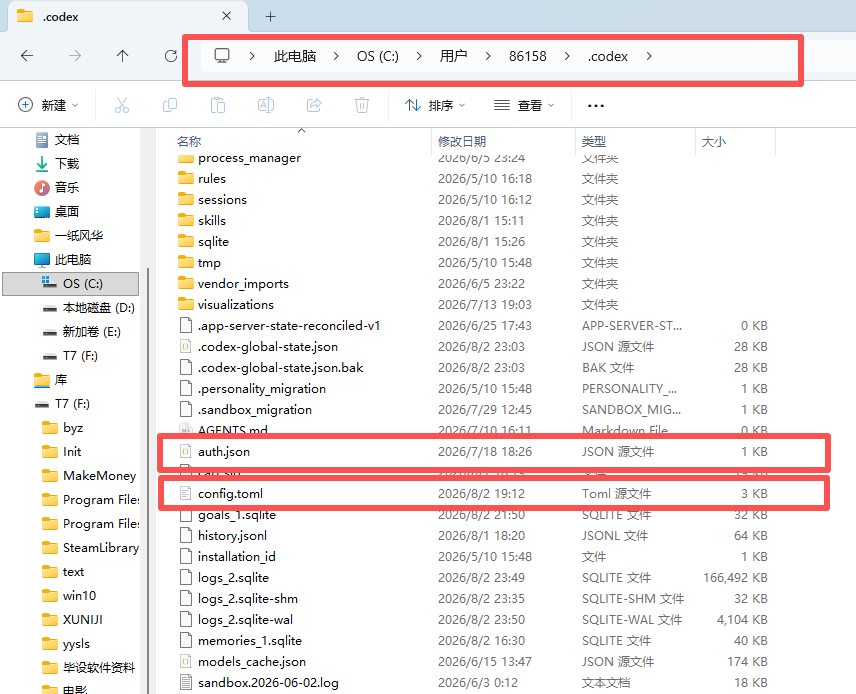Open SteamLibrary folder in navigation pane
The height and width of the screenshot is (694, 856).
(x=91, y=548)
